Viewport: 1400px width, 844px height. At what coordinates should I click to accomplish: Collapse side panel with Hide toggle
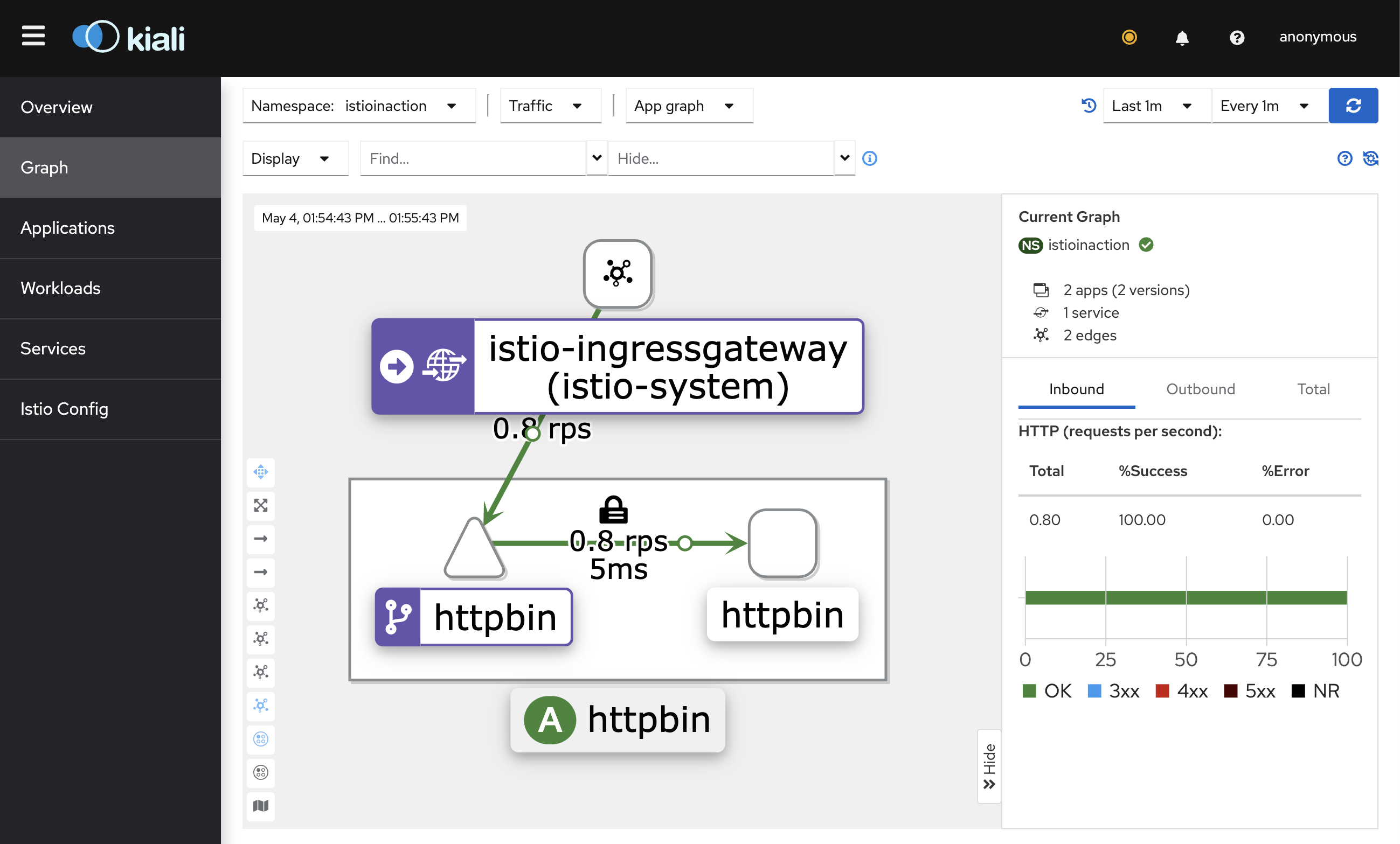tap(989, 767)
